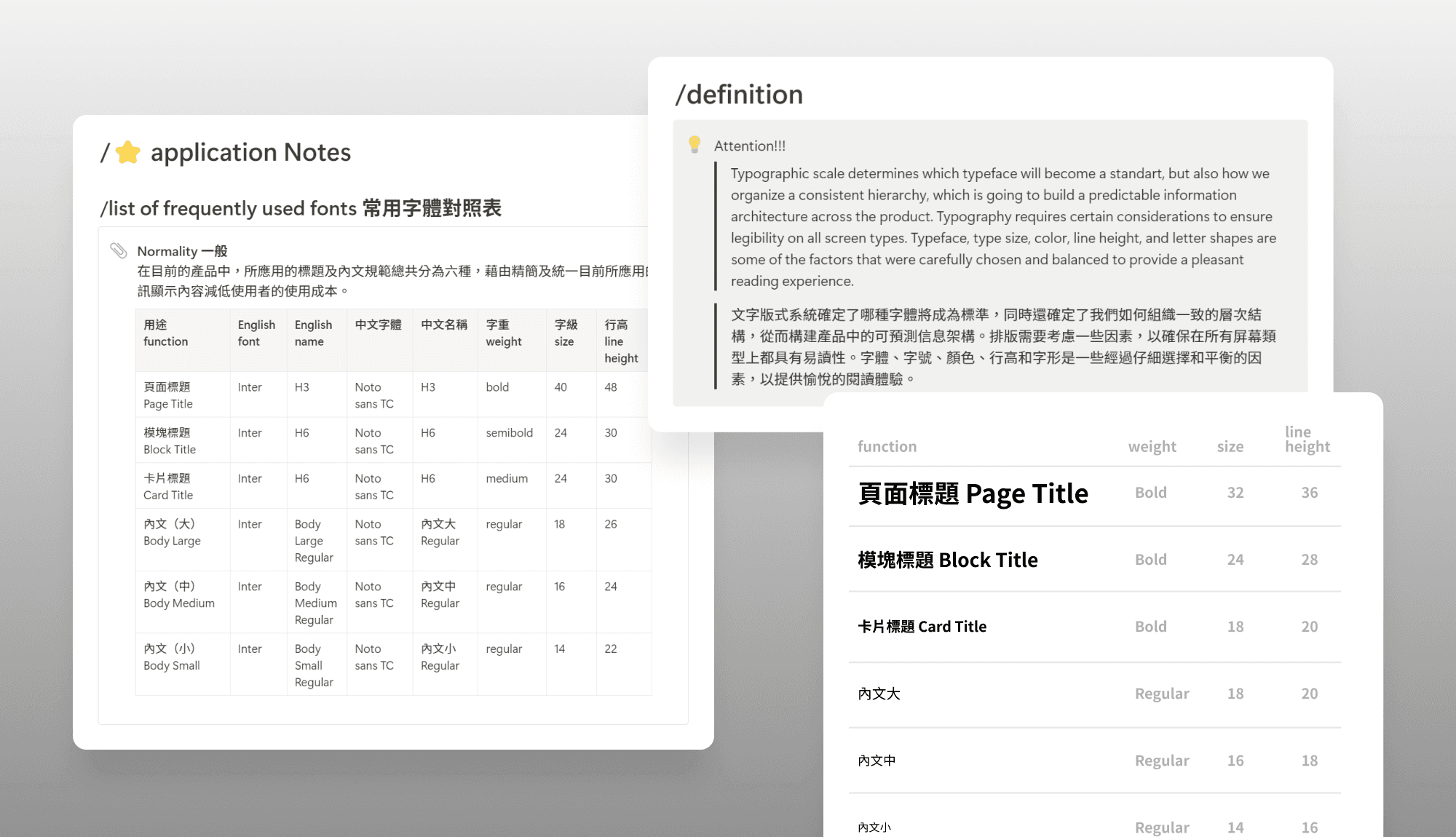Click the semibold cell in Block Title row
This screenshot has width=1456, height=837.
pyautogui.click(x=510, y=432)
